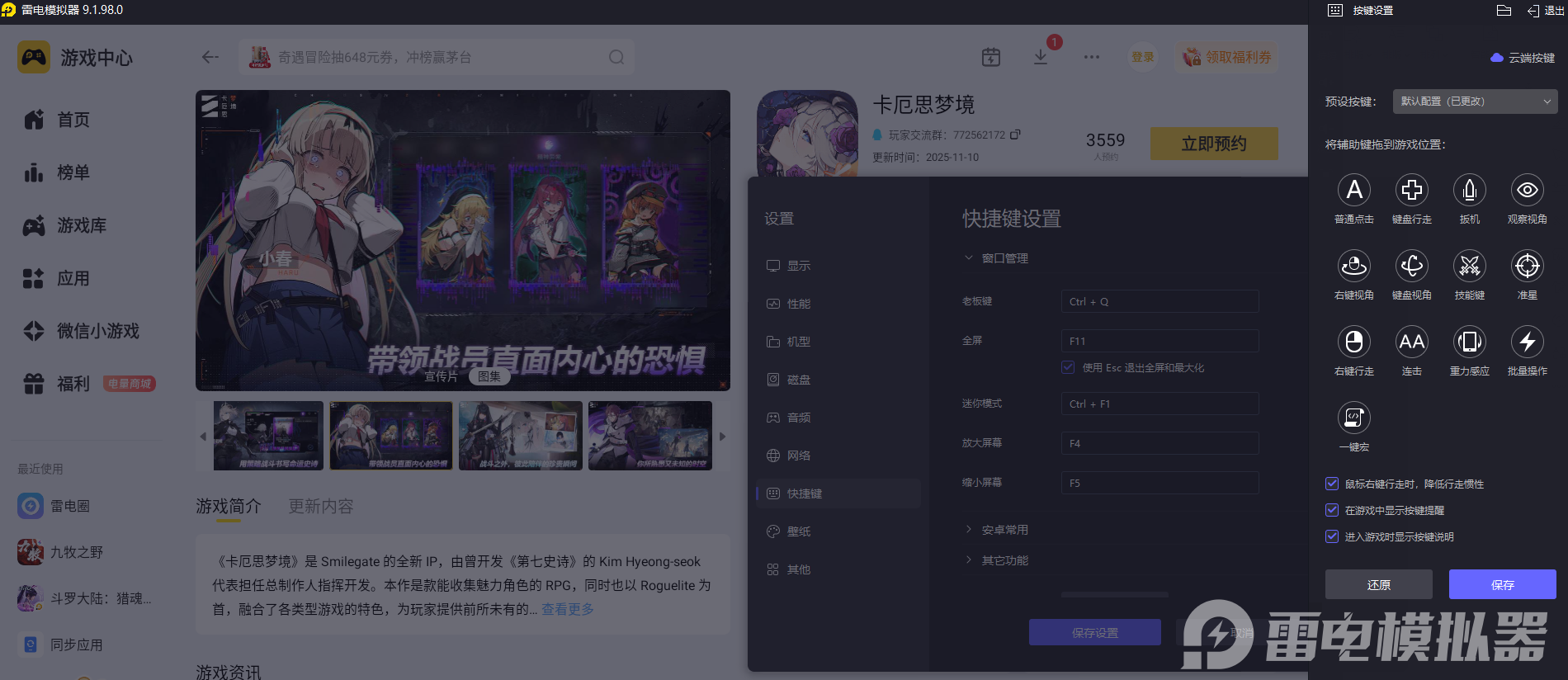Click 保存设置 in settings dialog
This screenshot has height=680, width=1568.
(x=1095, y=632)
